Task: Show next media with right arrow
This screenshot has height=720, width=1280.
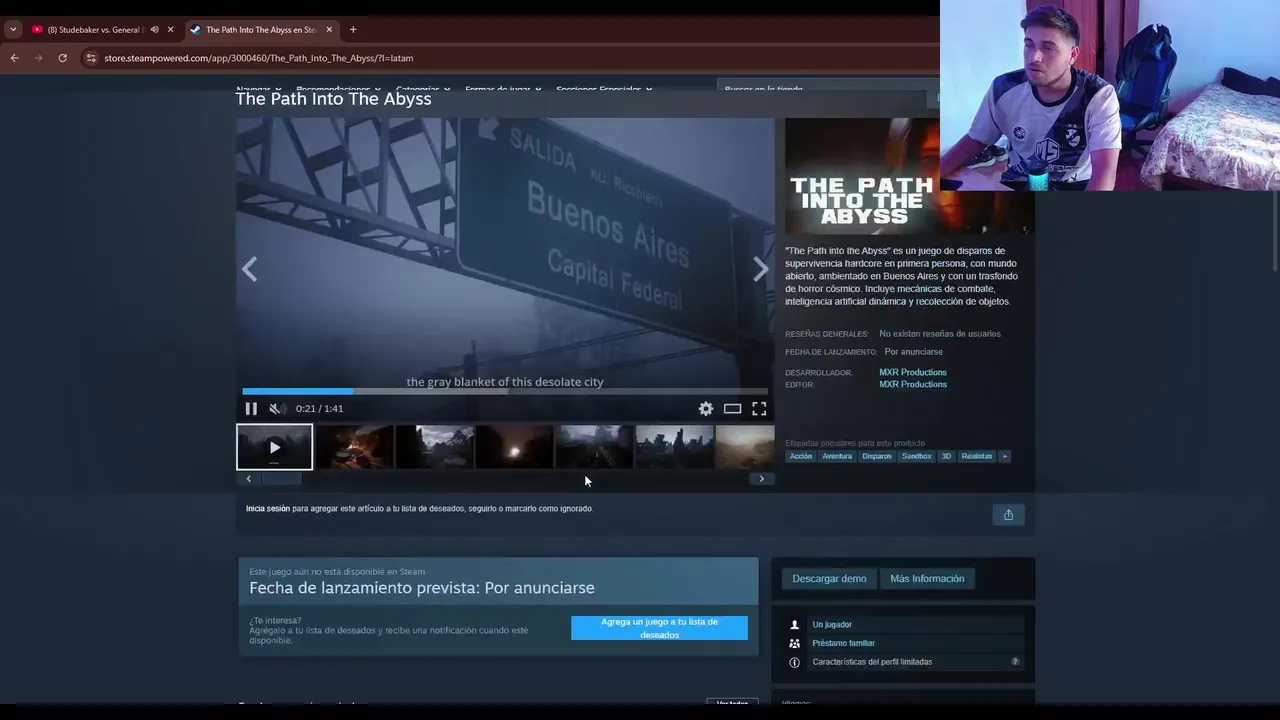Action: tap(761, 269)
